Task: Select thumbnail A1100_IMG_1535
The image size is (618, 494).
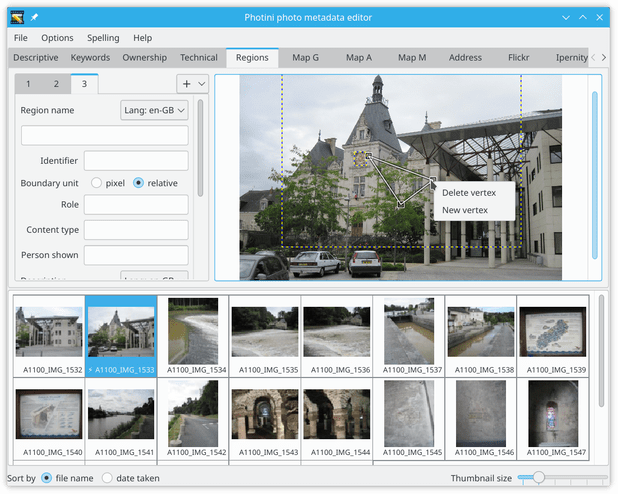Action: click(265, 336)
